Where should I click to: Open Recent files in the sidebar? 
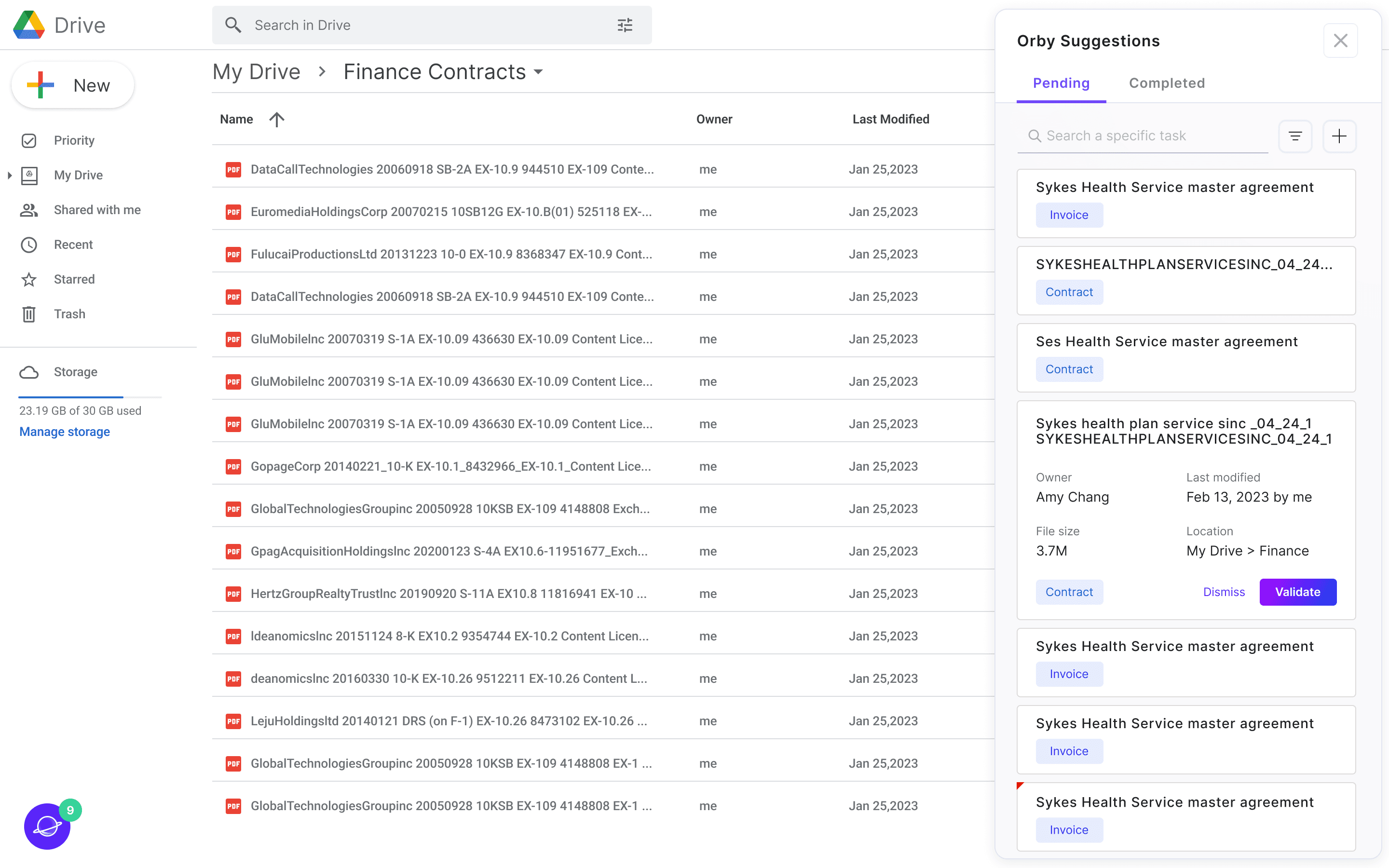(x=73, y=244)
